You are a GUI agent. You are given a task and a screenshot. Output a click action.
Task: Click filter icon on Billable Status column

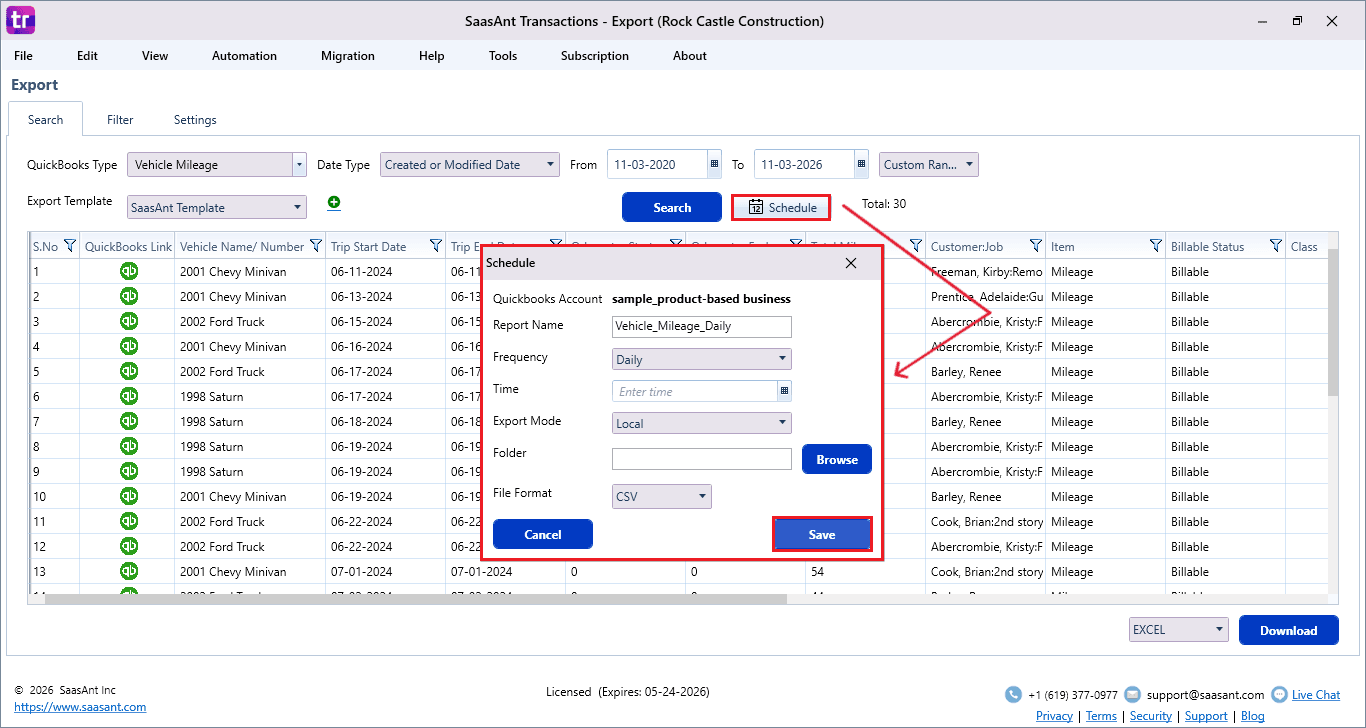(1275, 246)
